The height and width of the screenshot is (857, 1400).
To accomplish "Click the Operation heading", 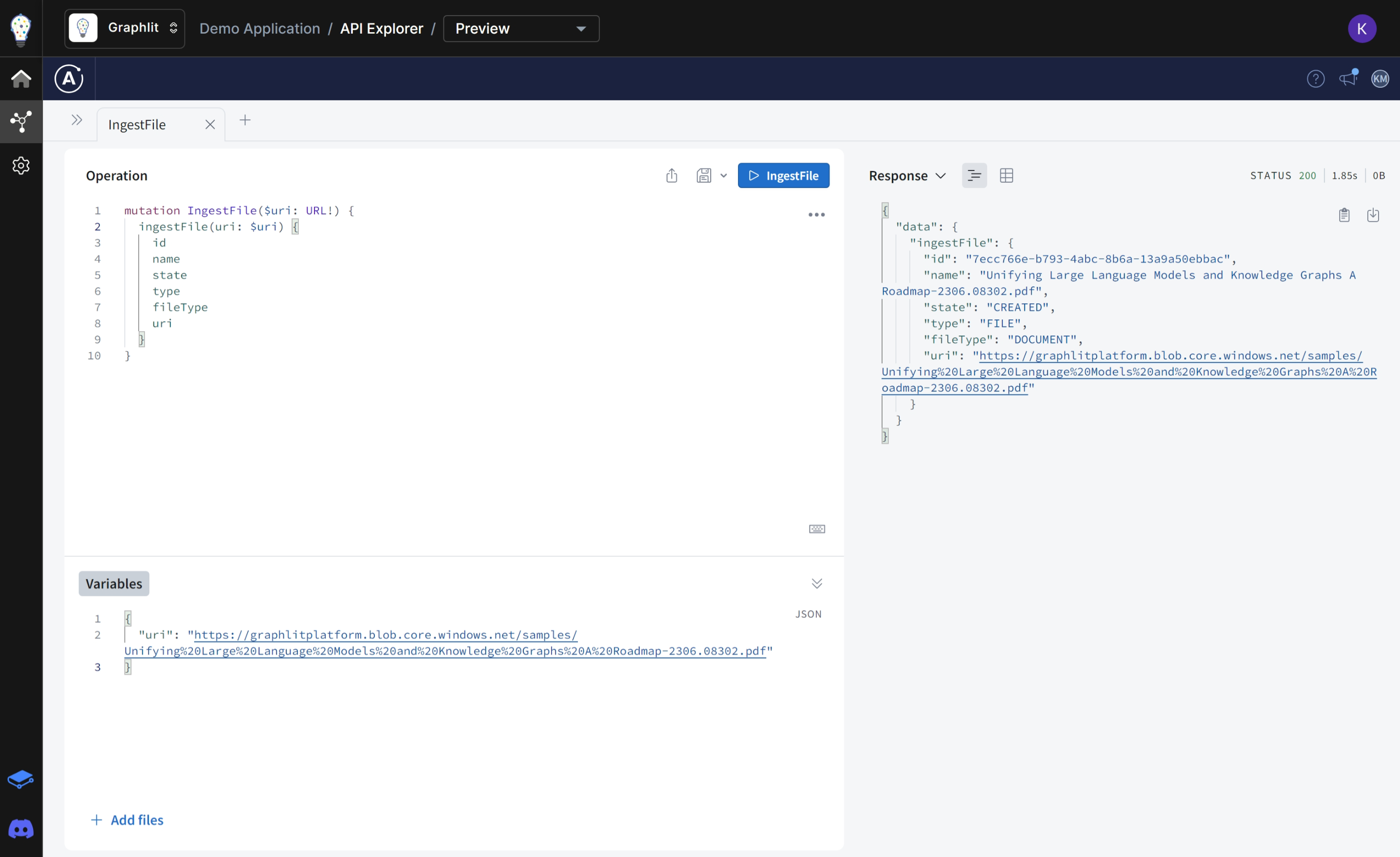I will 116,176.
